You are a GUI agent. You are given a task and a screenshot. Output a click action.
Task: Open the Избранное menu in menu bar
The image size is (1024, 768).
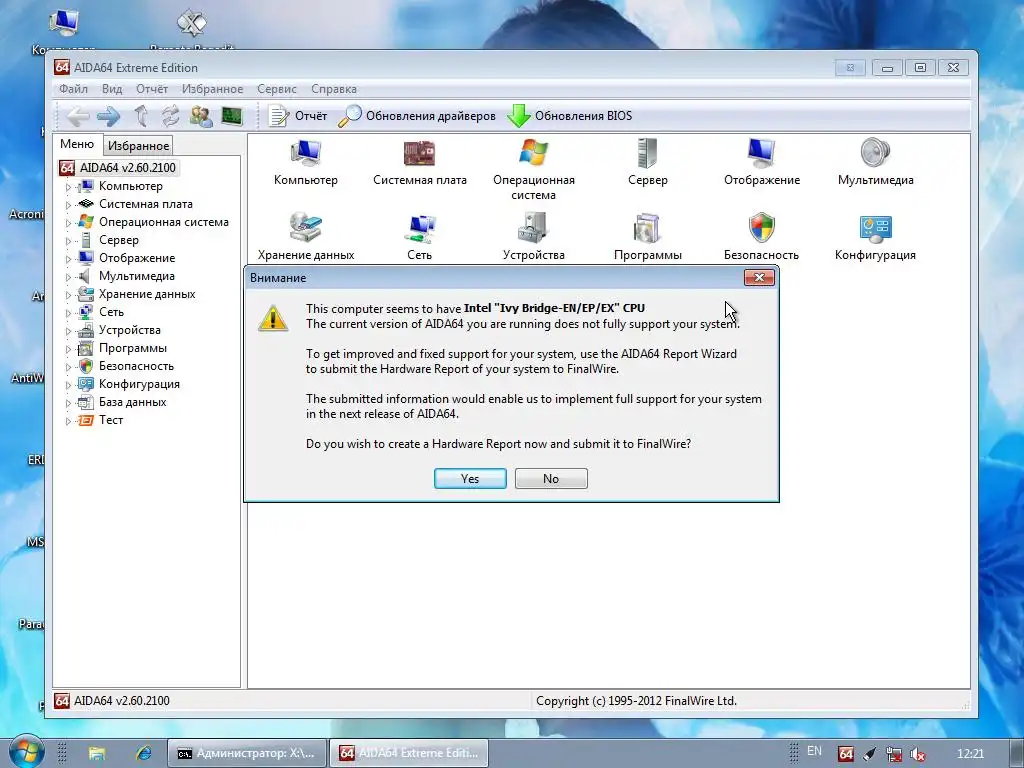pos(212,89)
